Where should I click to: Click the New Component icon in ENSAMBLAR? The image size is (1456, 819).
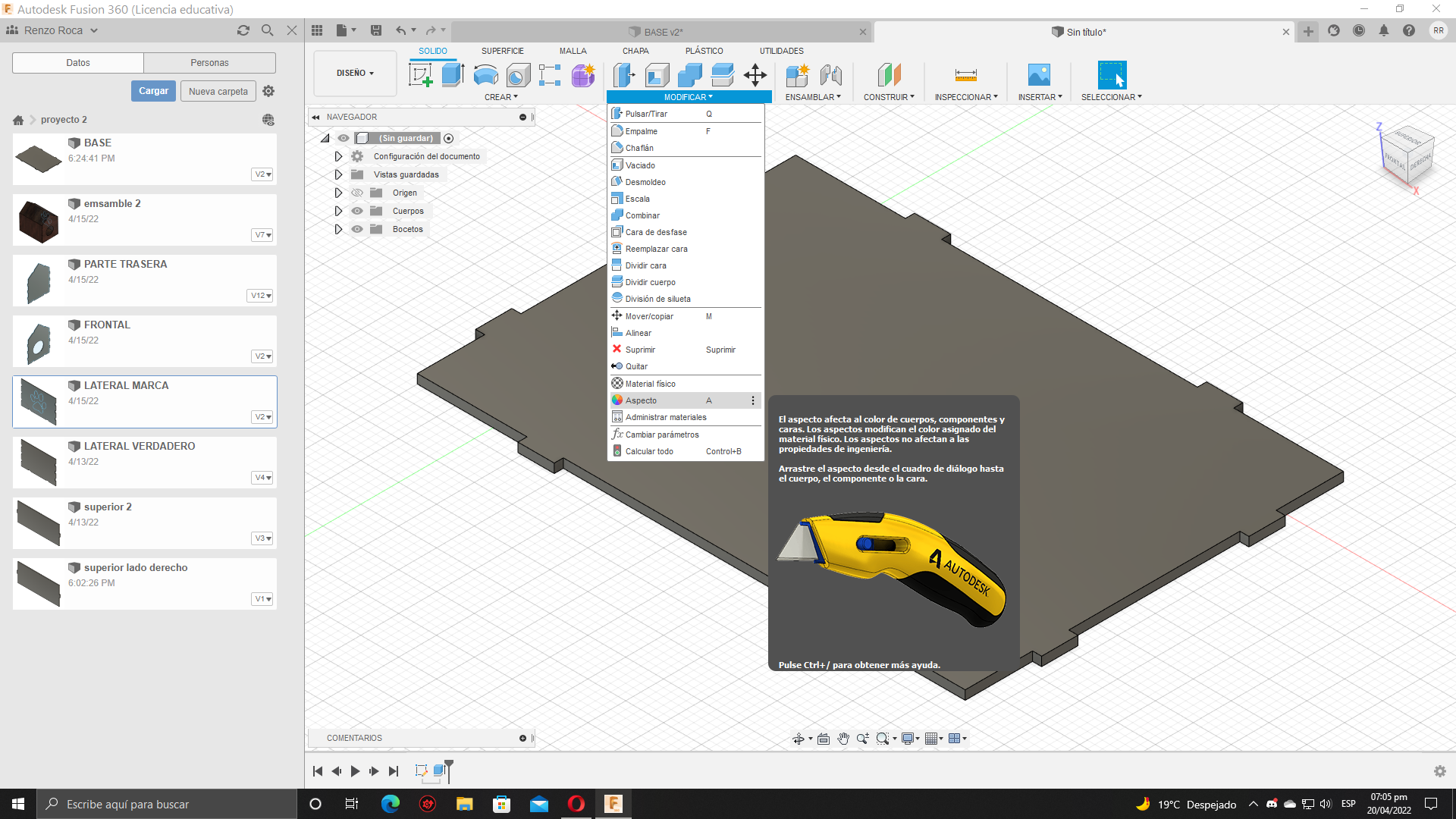coord(798,75)
